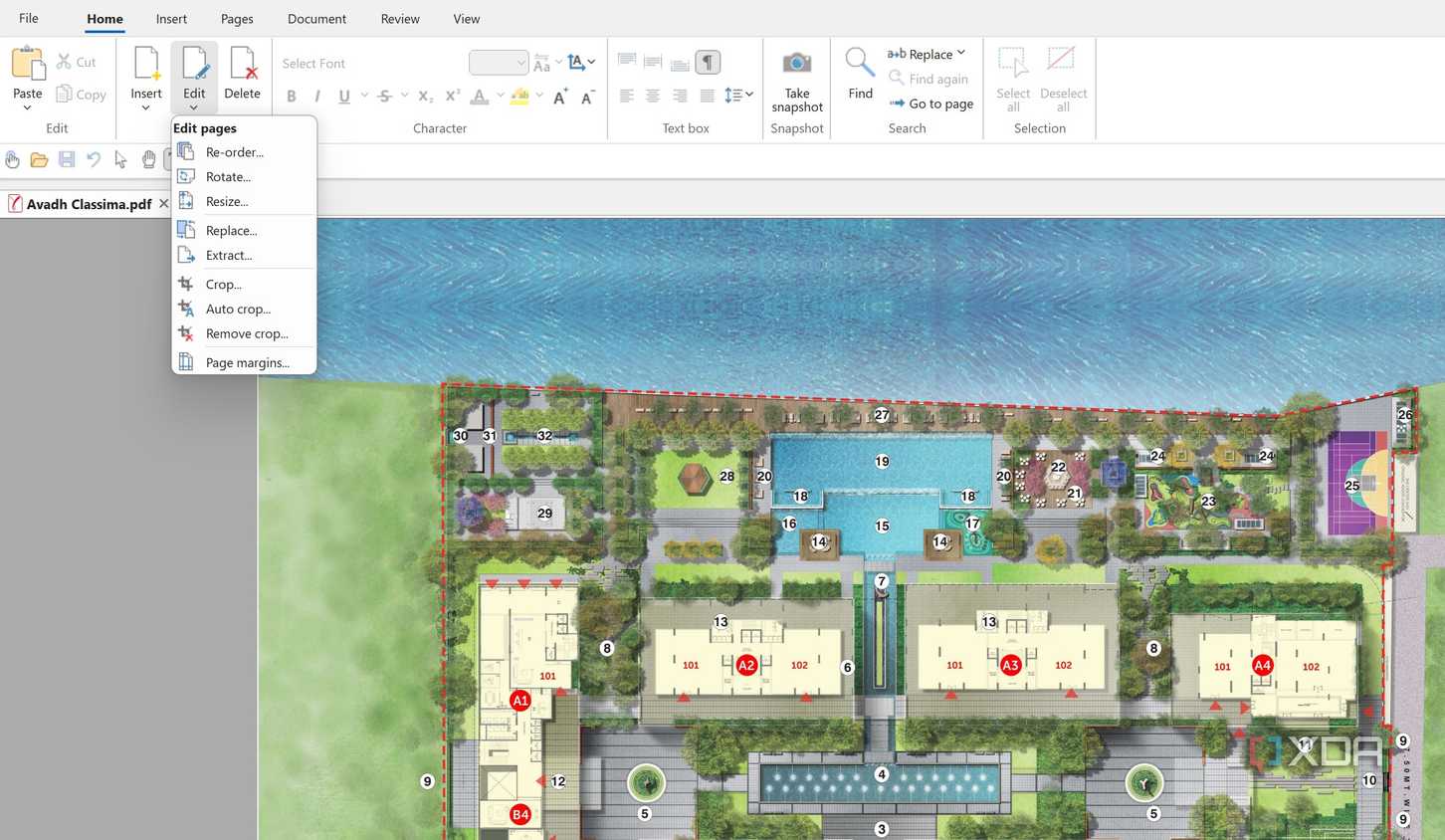The image size is (1445, 840).
Task: Click the Go to page arrow icon
Action: (897, 104)
